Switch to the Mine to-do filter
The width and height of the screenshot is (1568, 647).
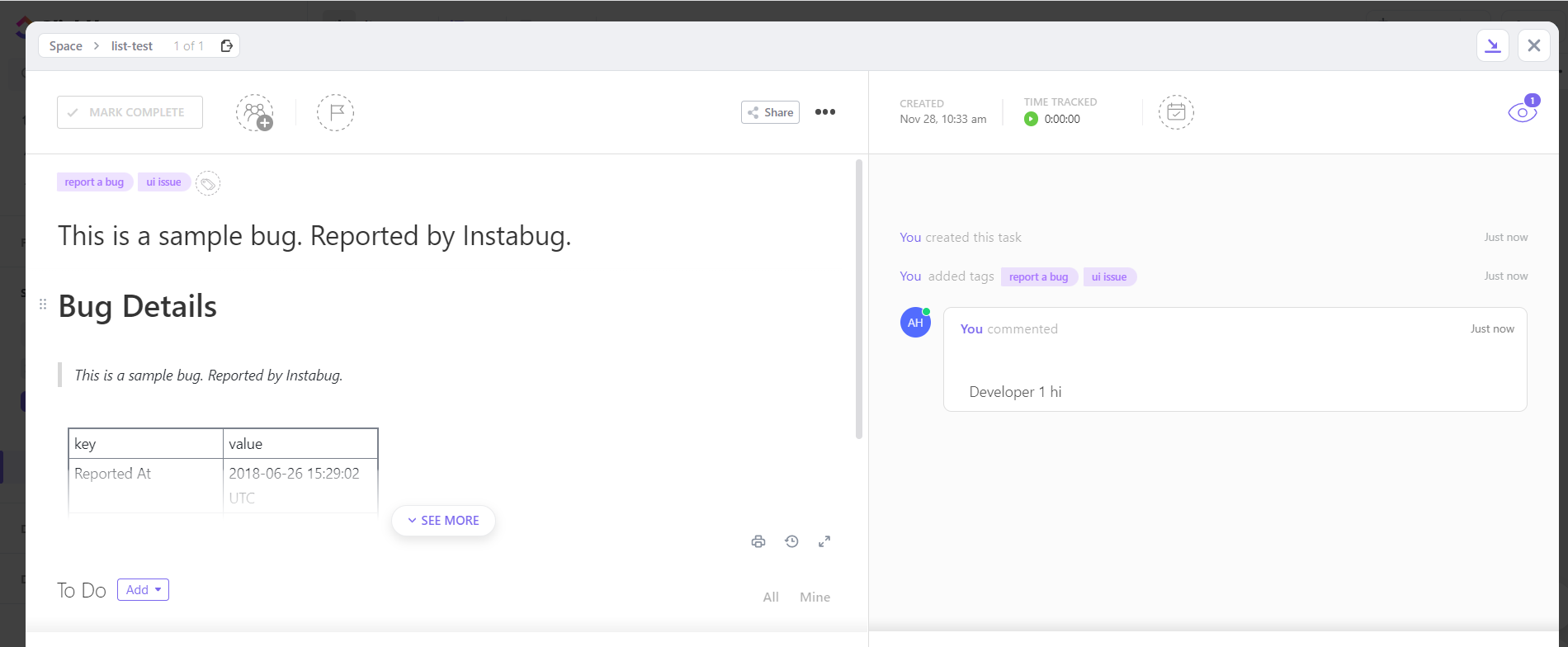[x=815, y=597]
